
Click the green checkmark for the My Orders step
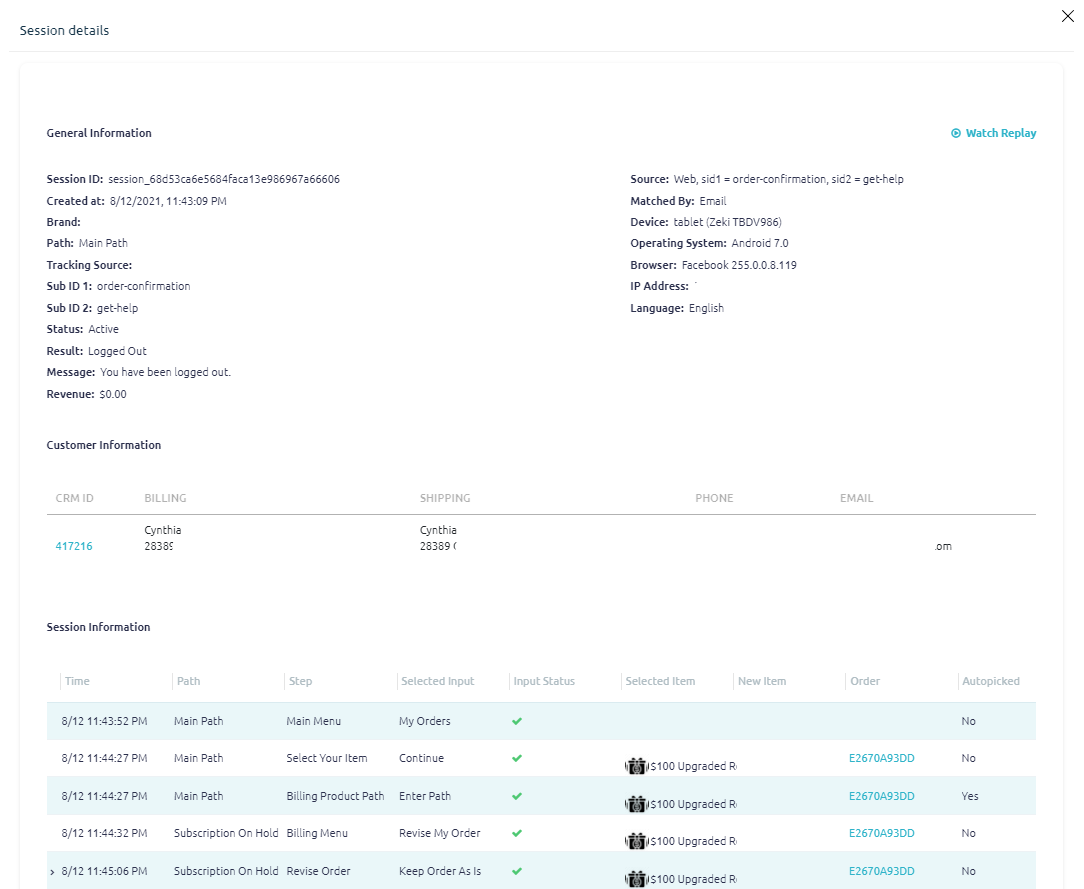click(517, 720)
